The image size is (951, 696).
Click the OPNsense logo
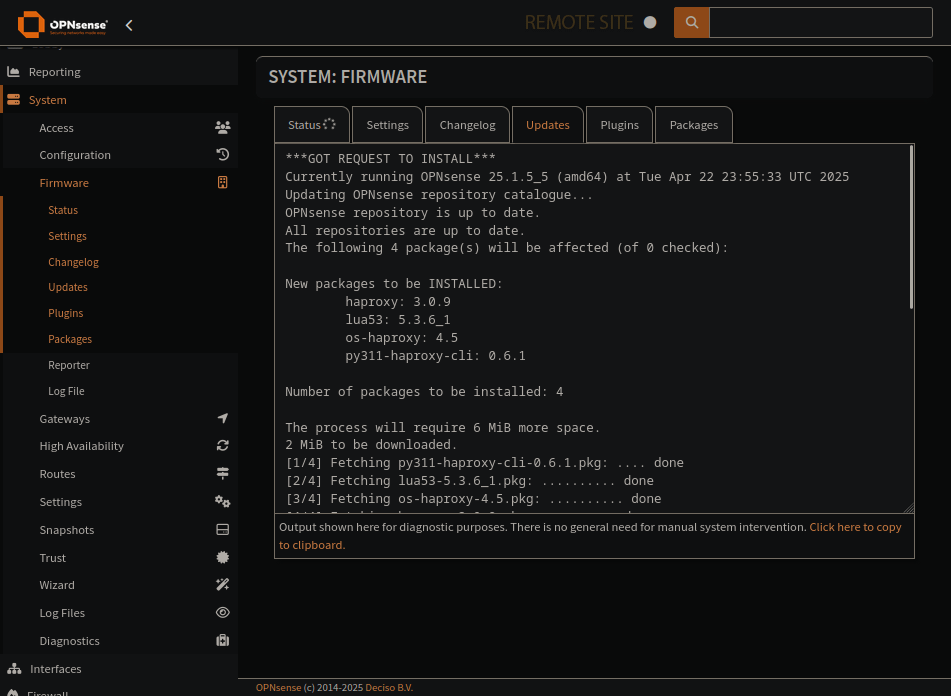(x=62, y=24)
